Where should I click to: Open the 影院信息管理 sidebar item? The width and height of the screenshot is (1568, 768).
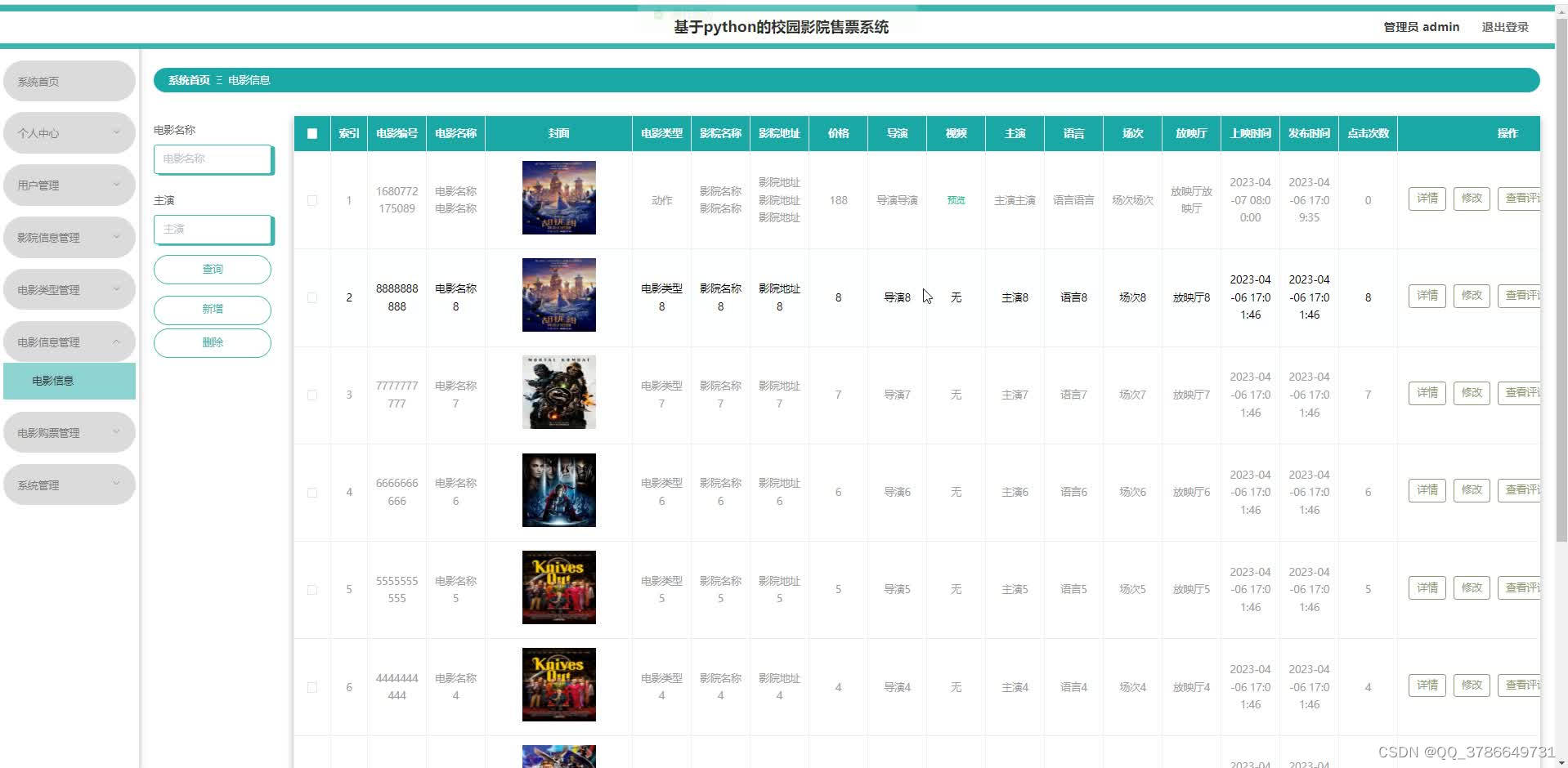coord(69,238)
